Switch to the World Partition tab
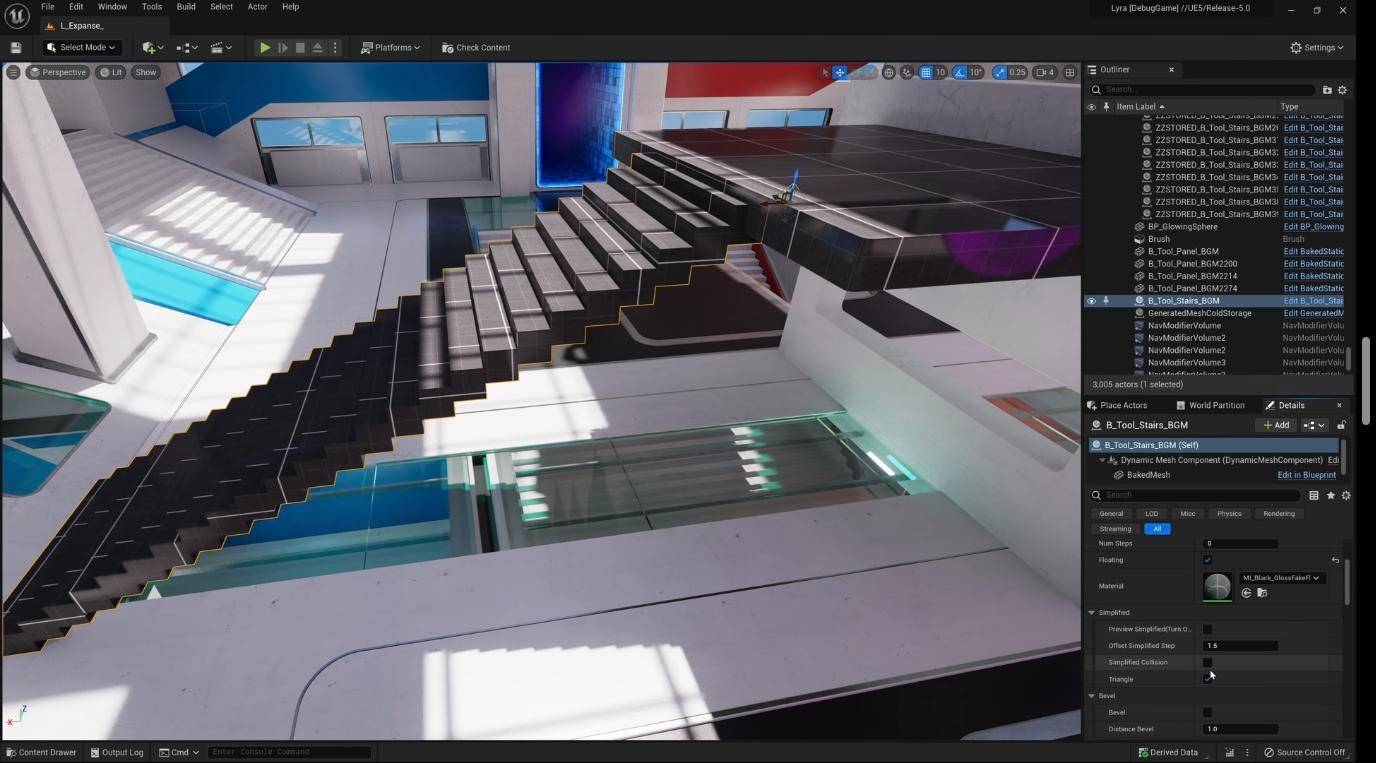The image size is (1376, 763). 1211,405
